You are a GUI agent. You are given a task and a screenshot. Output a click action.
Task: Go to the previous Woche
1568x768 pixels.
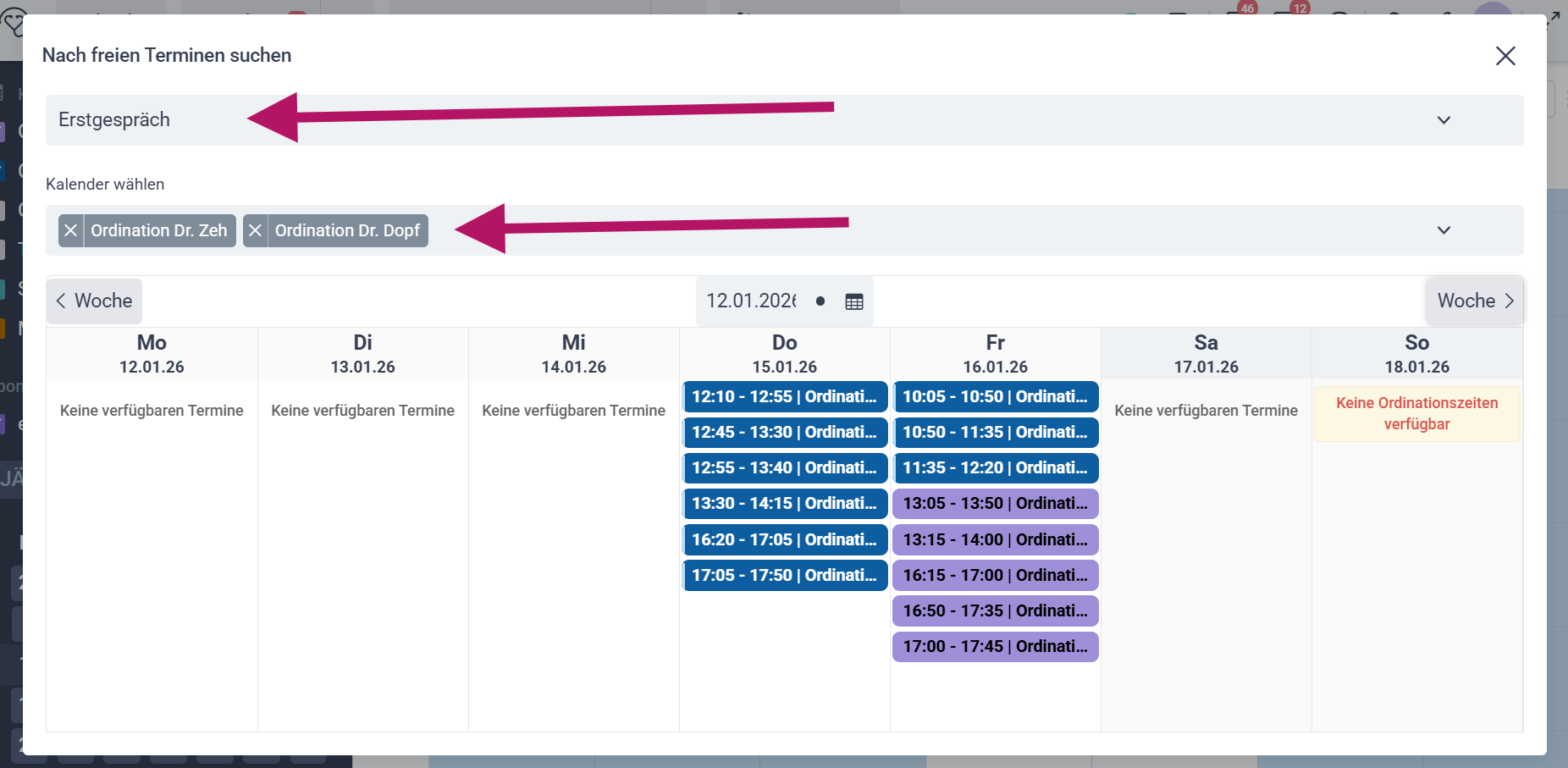pos(94,301)
